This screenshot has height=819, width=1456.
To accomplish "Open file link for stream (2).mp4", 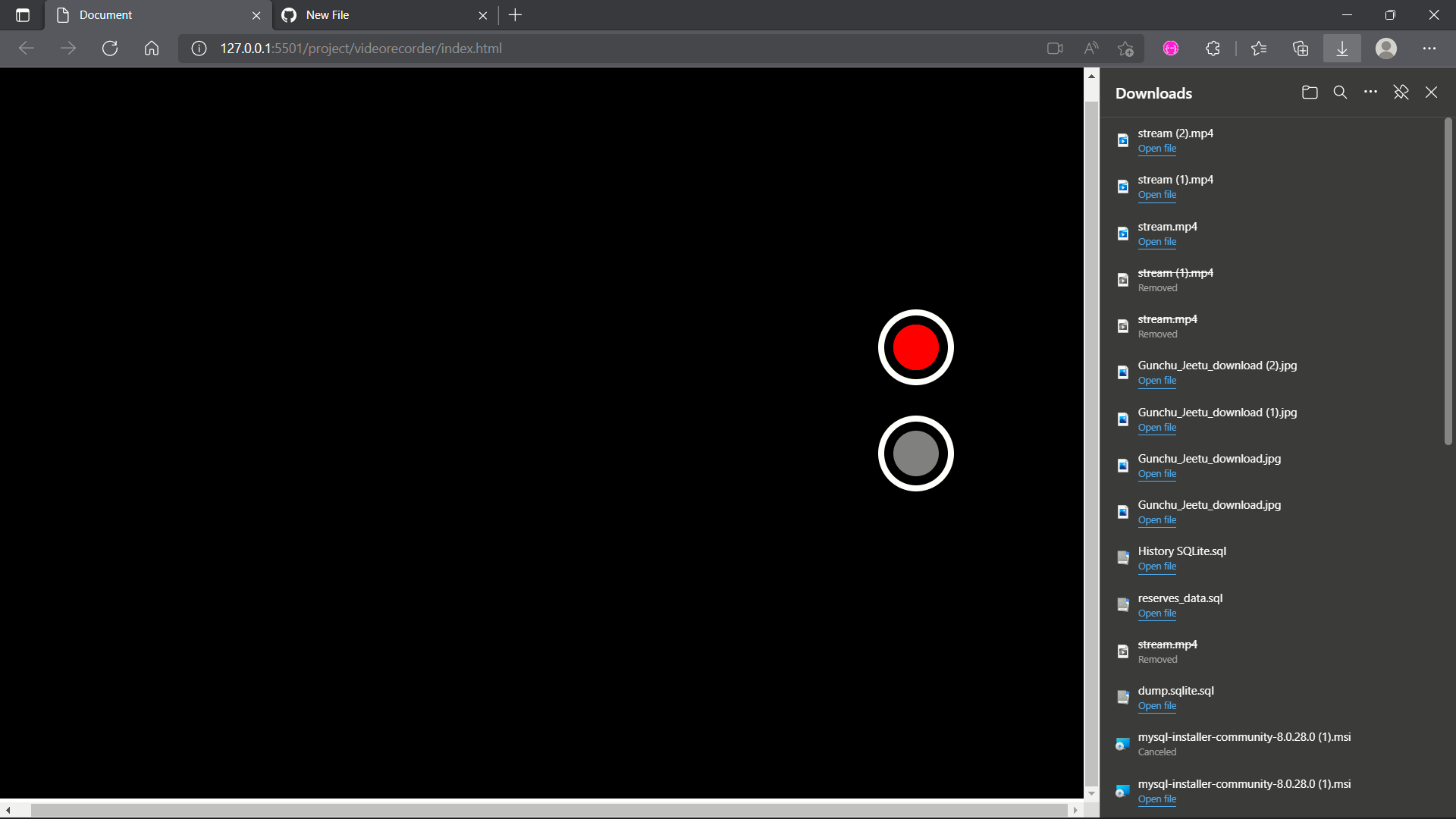I will point(1156,149).
